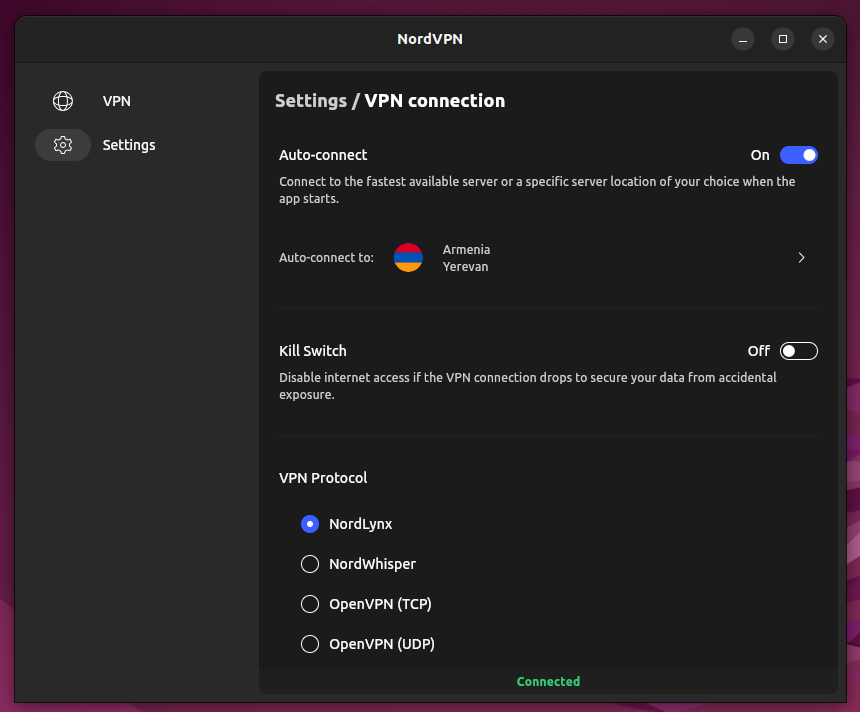Choose the NordWhisper protocol radio button
The height and width of the screenshot is (712, 860).
[310, 564]
